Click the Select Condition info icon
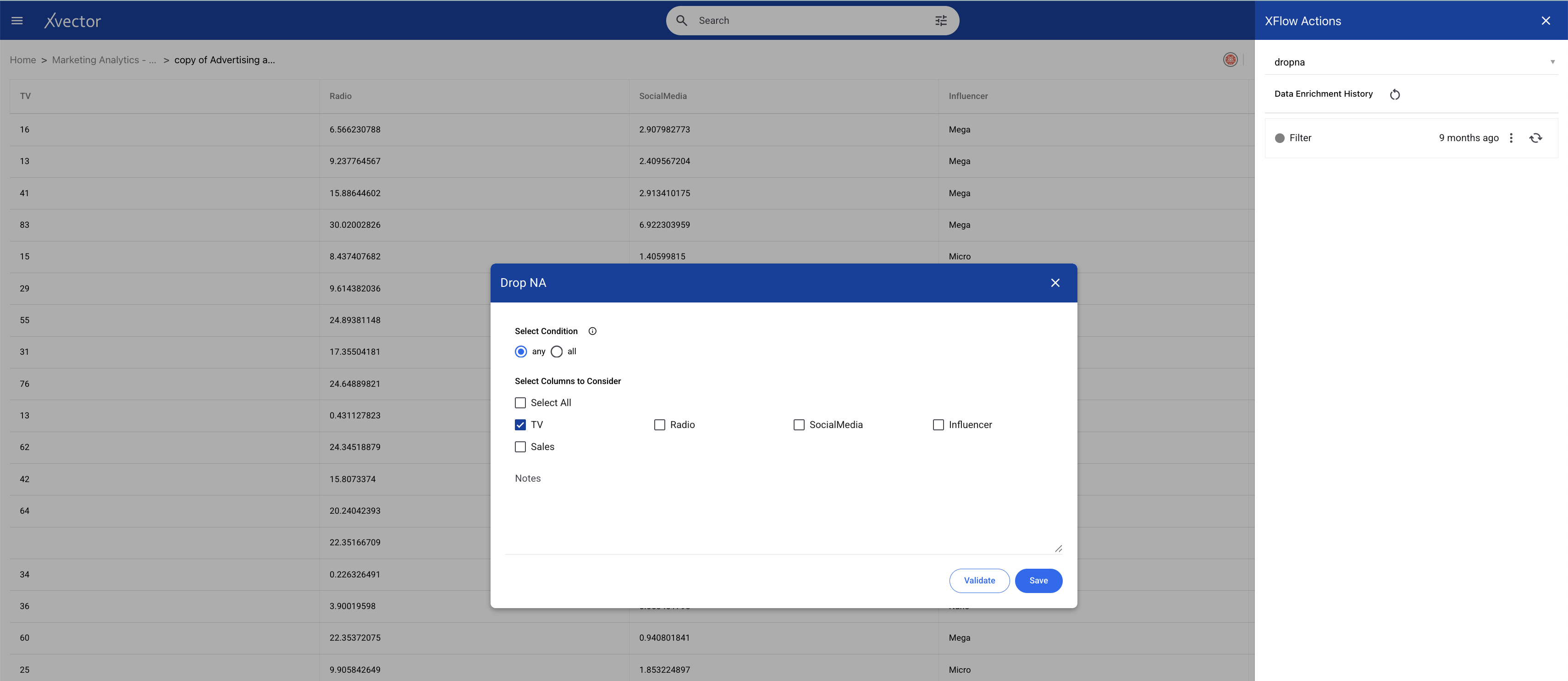The height and width of the screenshot is (681, 1568). [x=592, y=331]
